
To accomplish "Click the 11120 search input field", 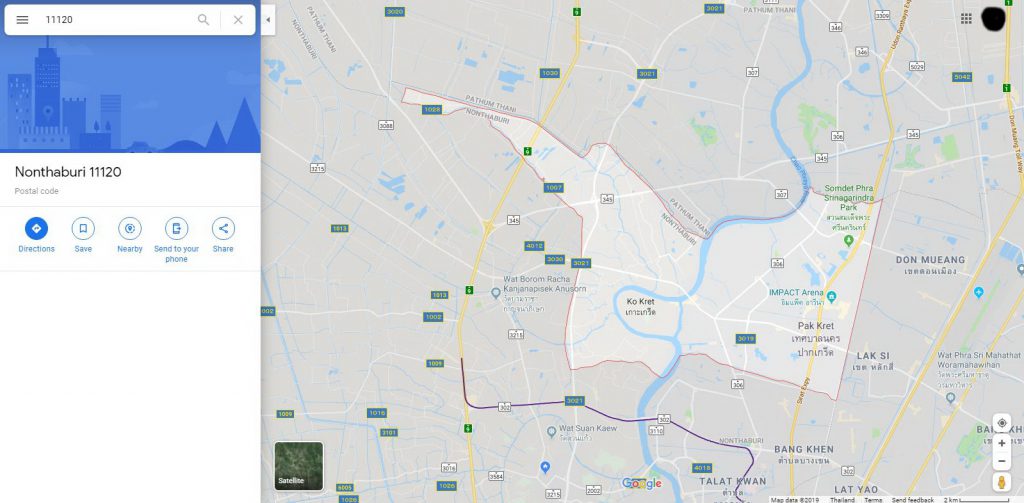I will (118, 20).
